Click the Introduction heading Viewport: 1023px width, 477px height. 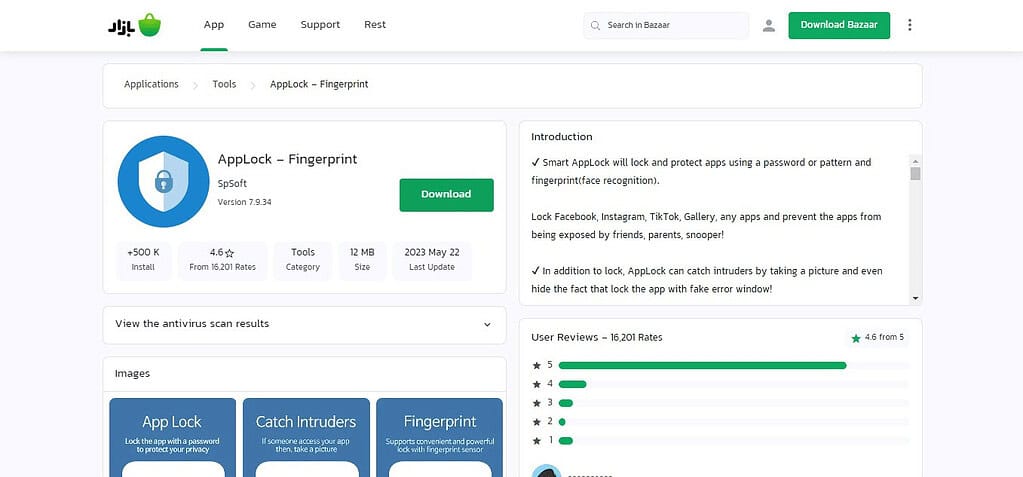tap(562, 137)
